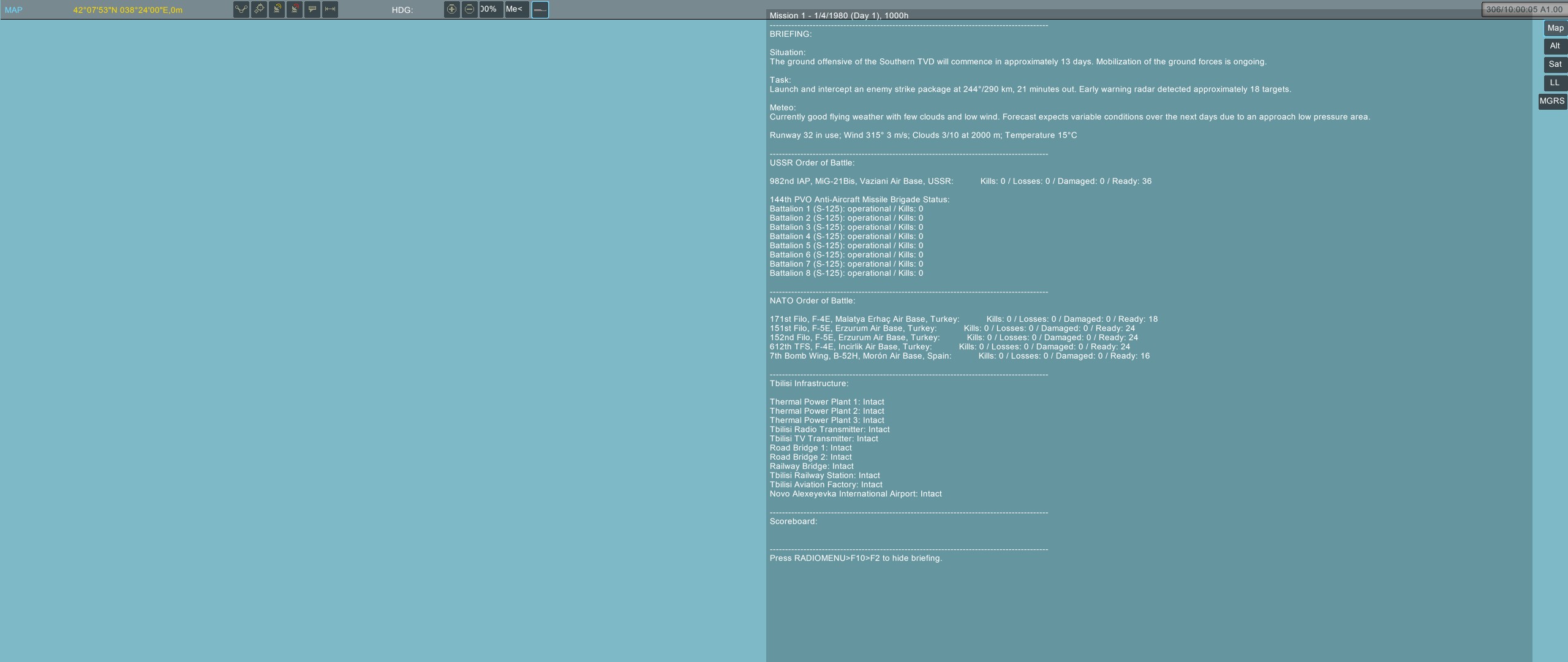1568x662 pixels.
Task: Zoom in with the plus icon
Action: [452, 9]
